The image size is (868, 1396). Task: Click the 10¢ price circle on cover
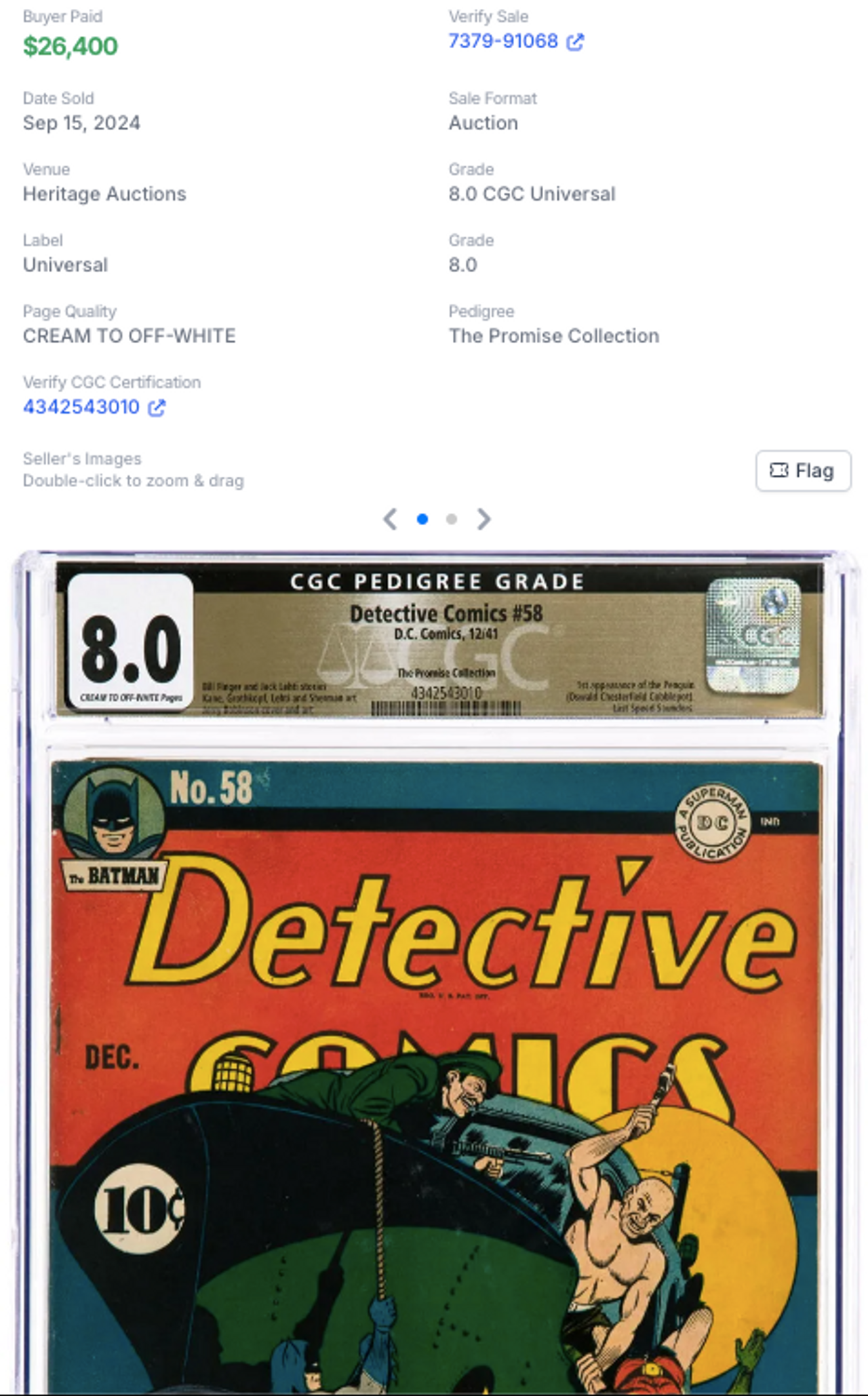pyautogui.click(x=138, y=1208)
